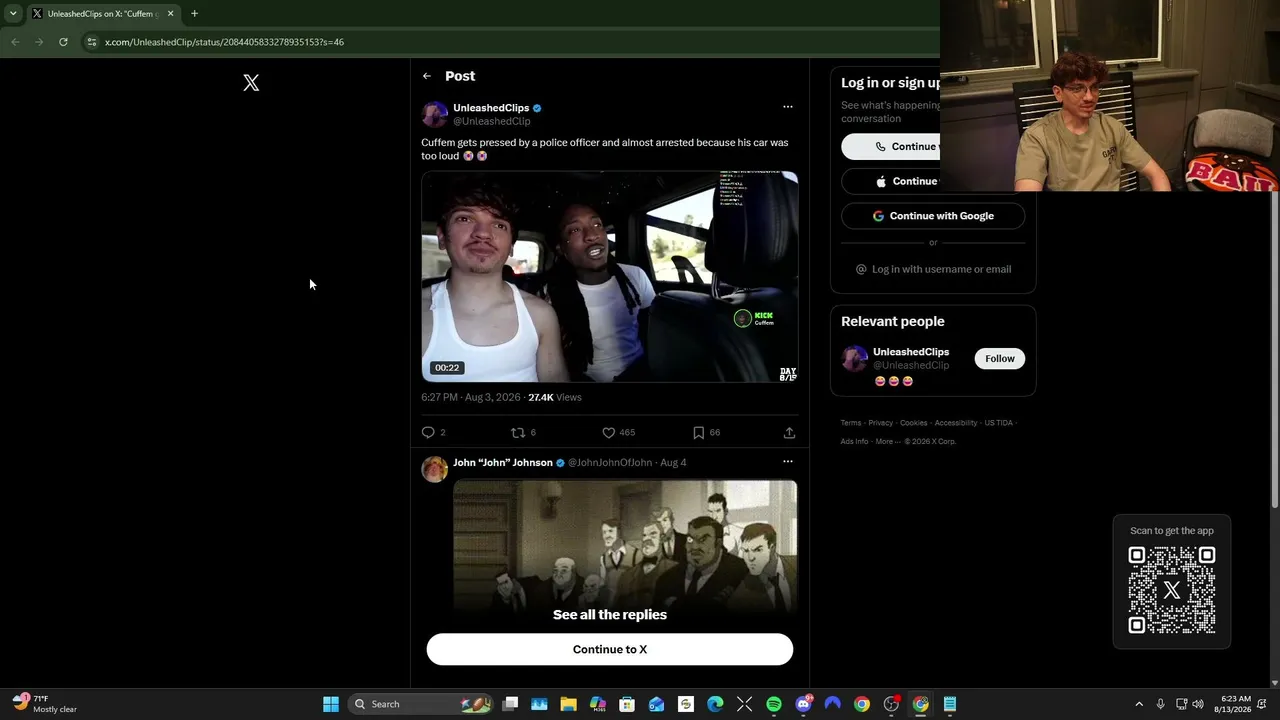Open the more options menu on UnleashedClips post
The width and height of the screenshot is (1280, 720).
pos(788,107)
